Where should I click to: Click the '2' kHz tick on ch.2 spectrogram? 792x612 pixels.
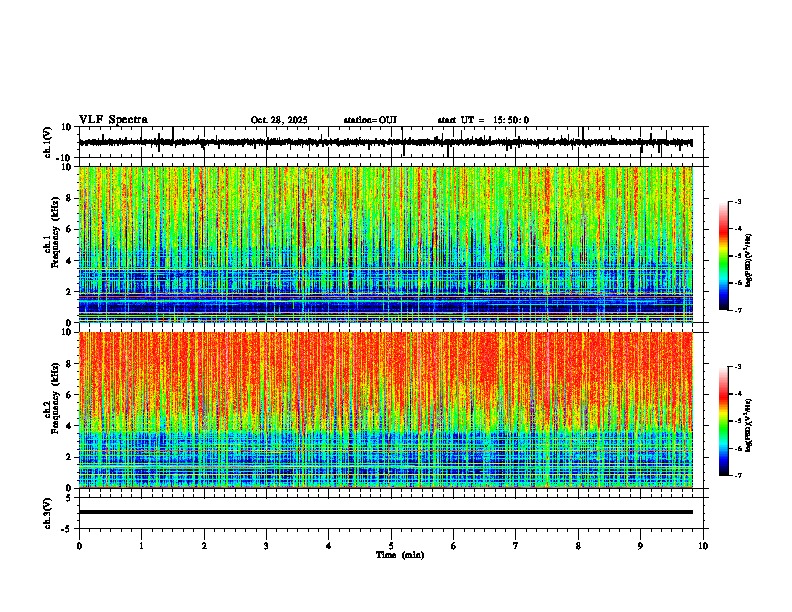(70, 457)
